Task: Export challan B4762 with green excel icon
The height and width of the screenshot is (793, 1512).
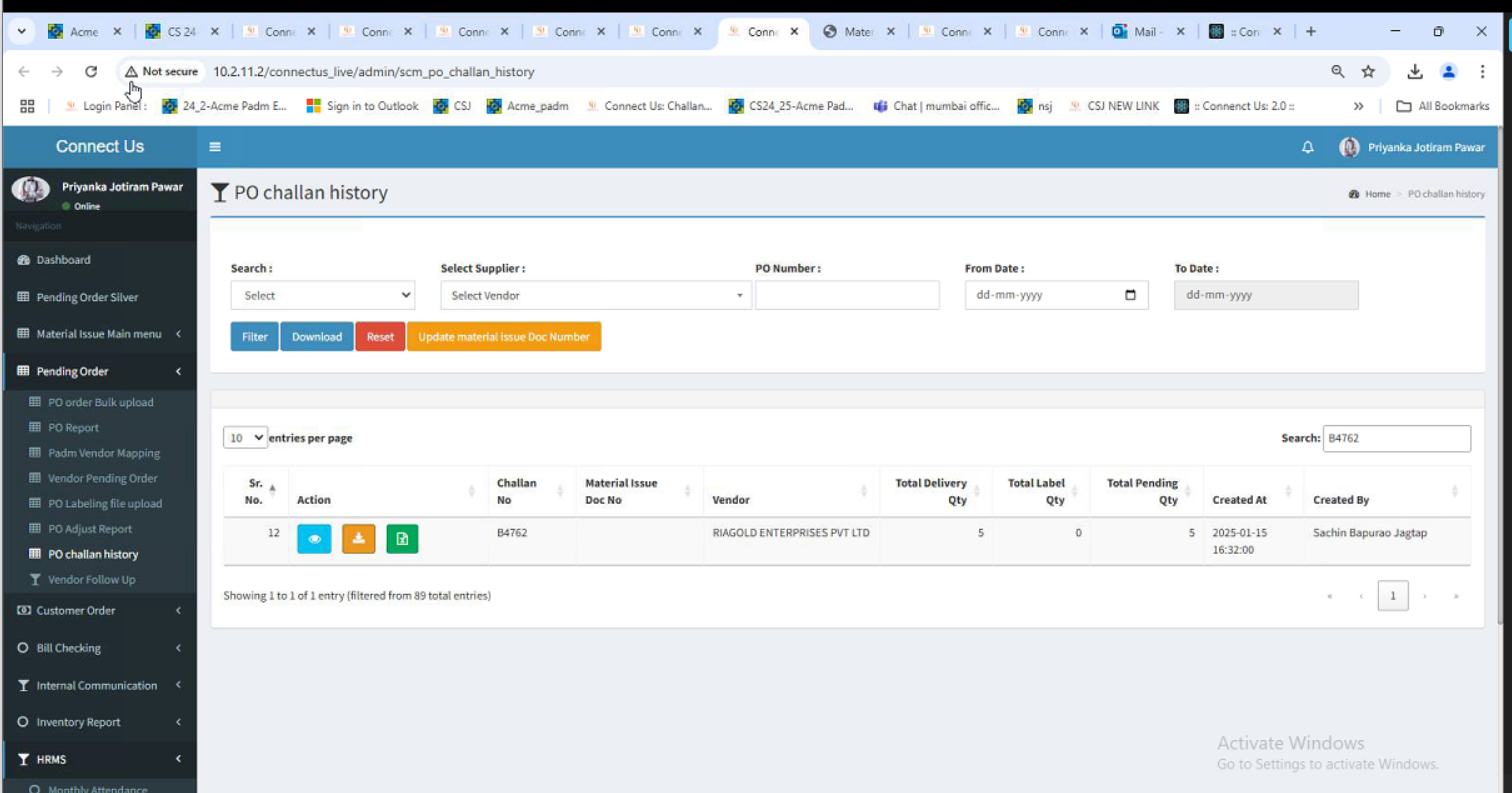Action: click(402, 539)
